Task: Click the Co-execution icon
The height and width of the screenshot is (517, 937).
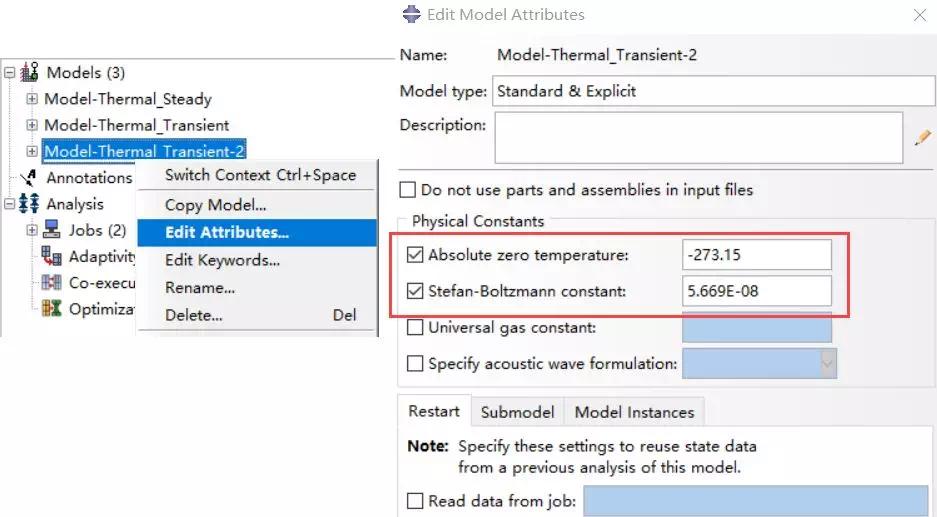Action: click(51, 282)
